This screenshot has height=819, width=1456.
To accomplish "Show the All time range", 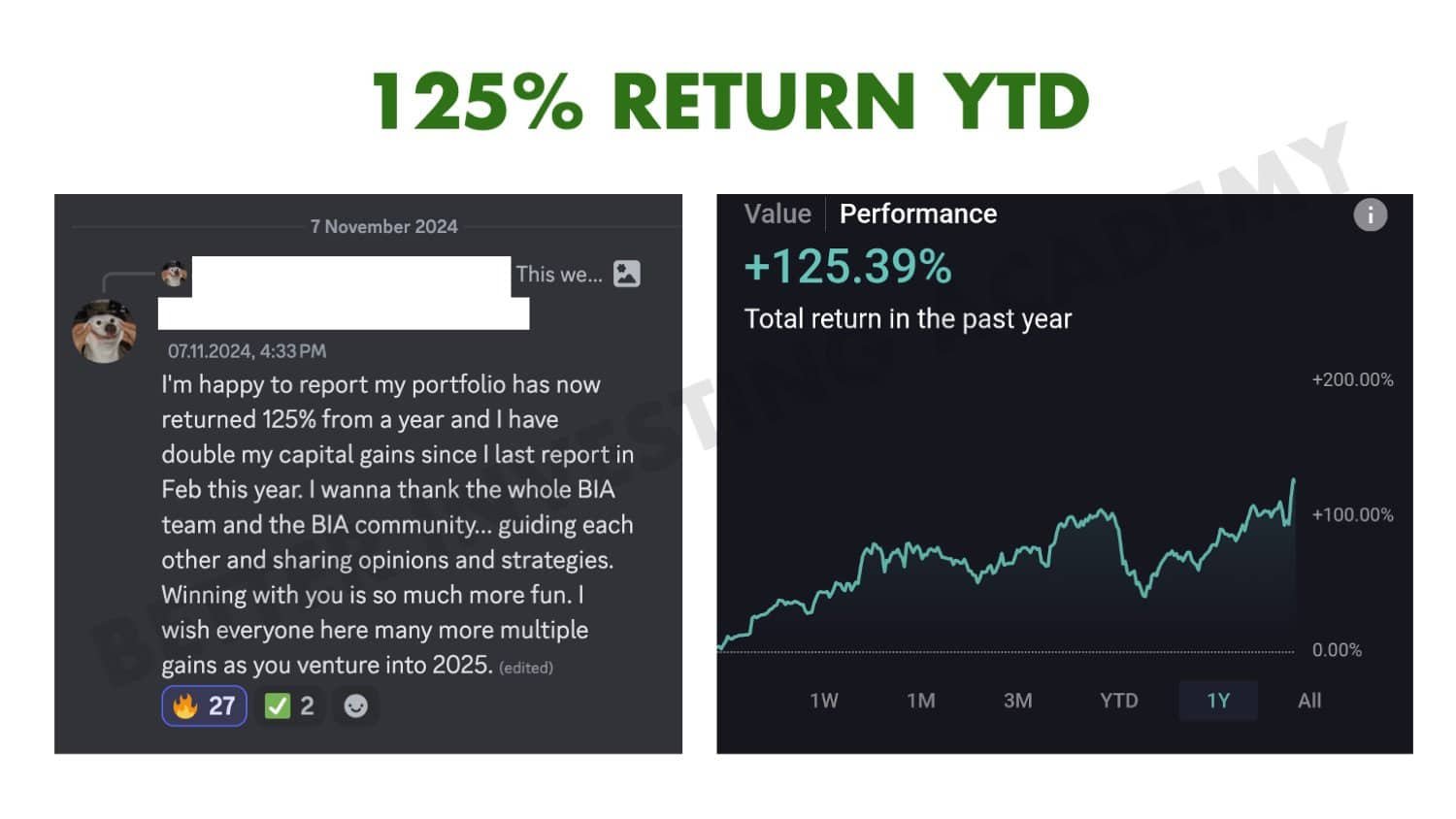I will pyautogui.click(x=1309, y=701).
